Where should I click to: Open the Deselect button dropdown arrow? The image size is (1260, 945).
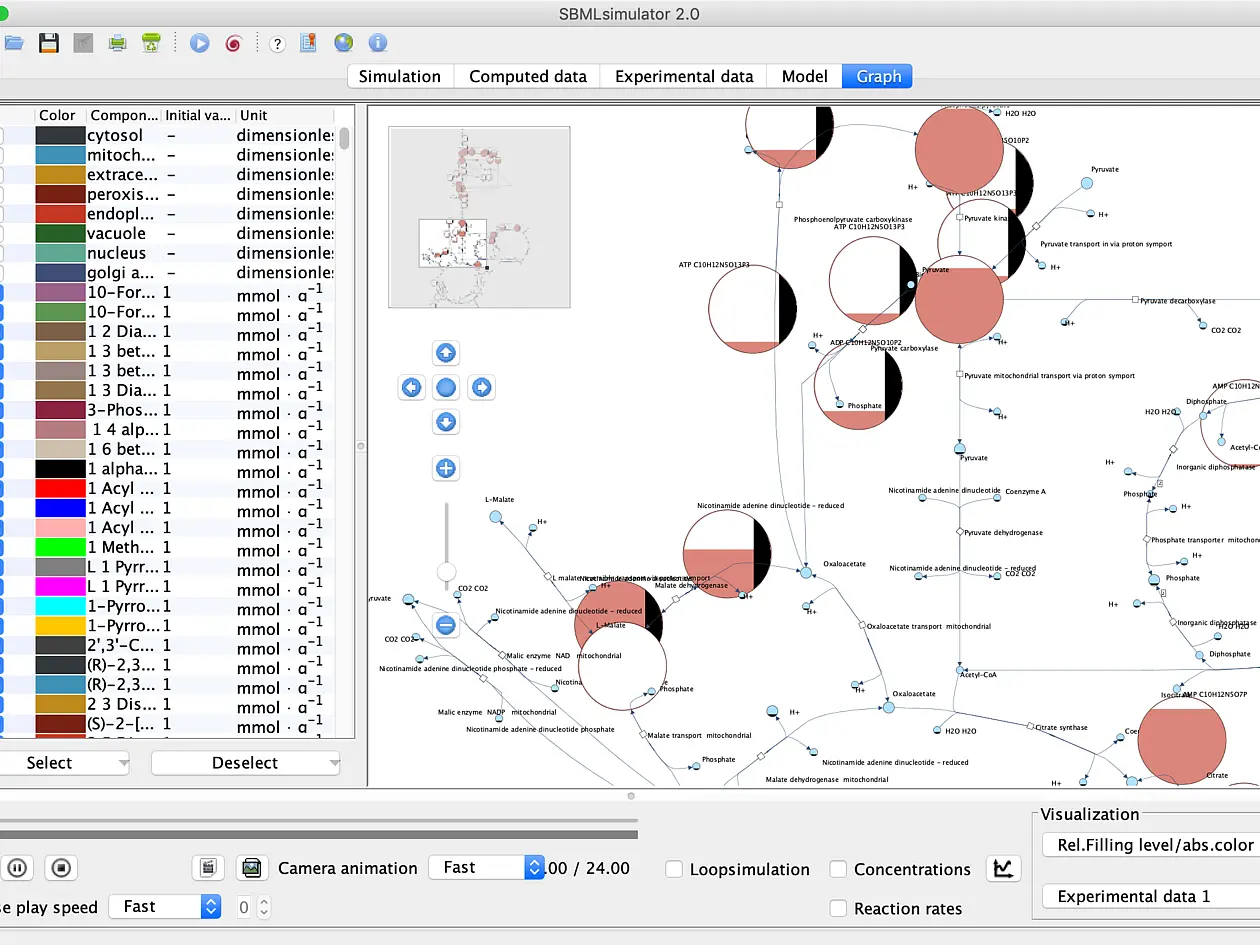(x=333, y=763)
